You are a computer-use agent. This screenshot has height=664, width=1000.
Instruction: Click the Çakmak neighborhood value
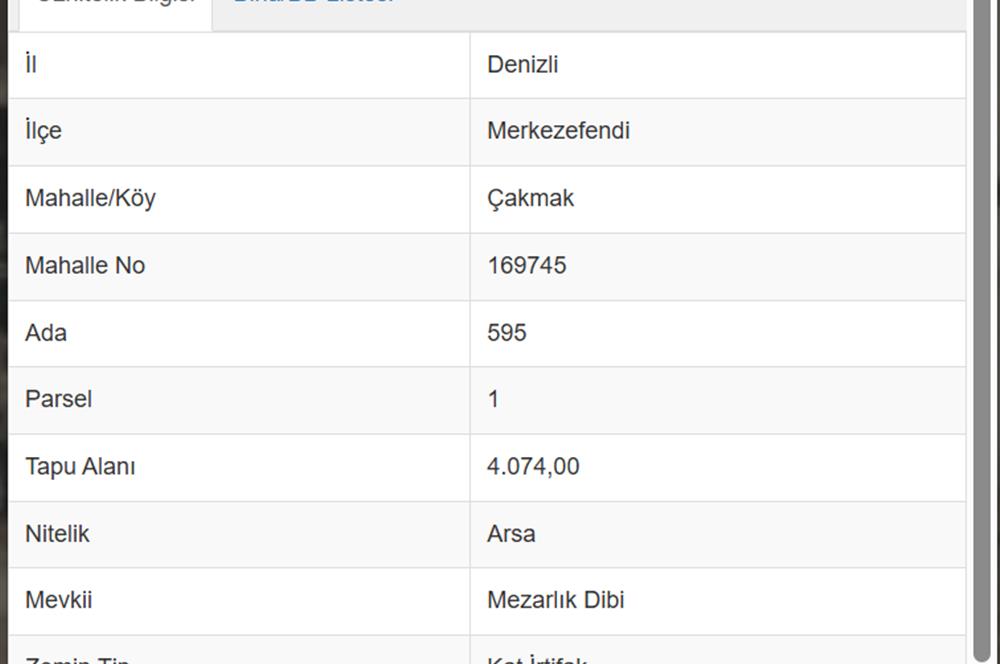tap(531, 198)
